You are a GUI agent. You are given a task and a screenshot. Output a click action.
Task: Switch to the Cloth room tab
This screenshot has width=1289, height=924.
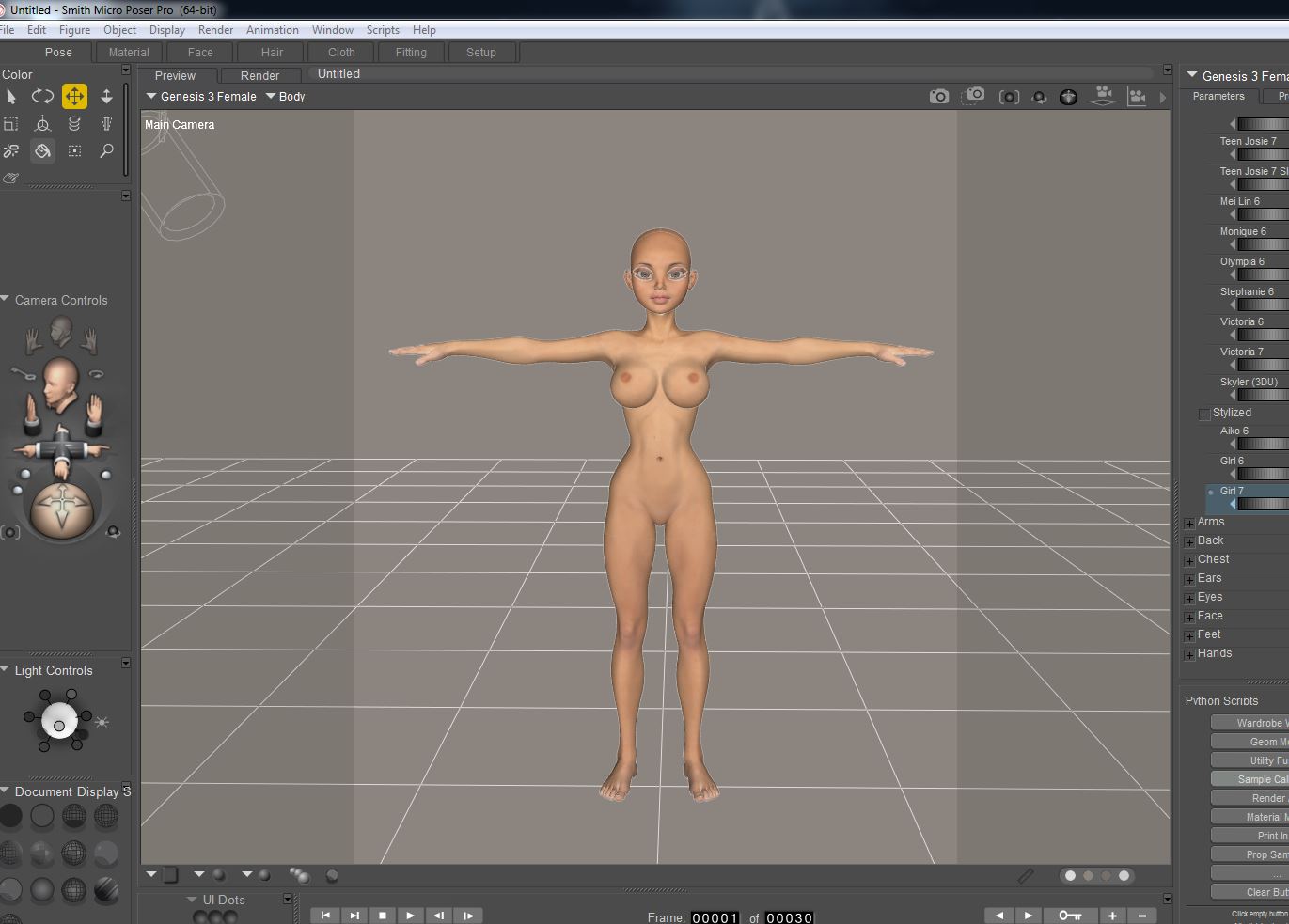(341, 53)
